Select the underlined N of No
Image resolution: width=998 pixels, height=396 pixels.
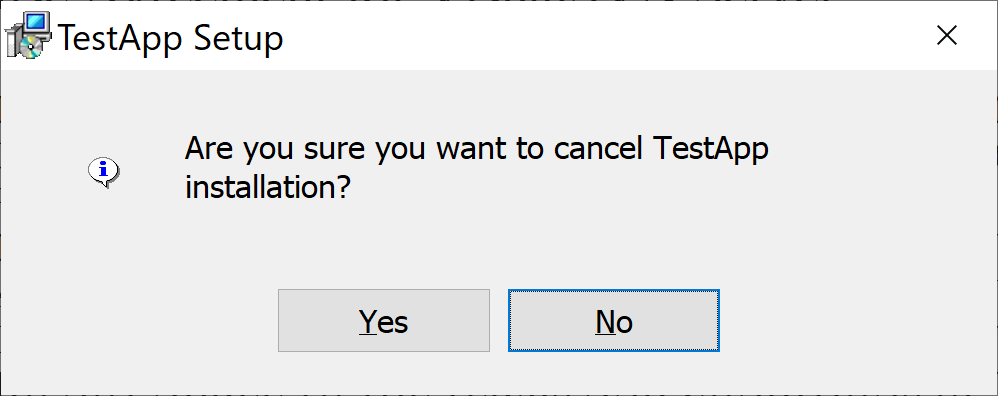click(x=605, y=322)
